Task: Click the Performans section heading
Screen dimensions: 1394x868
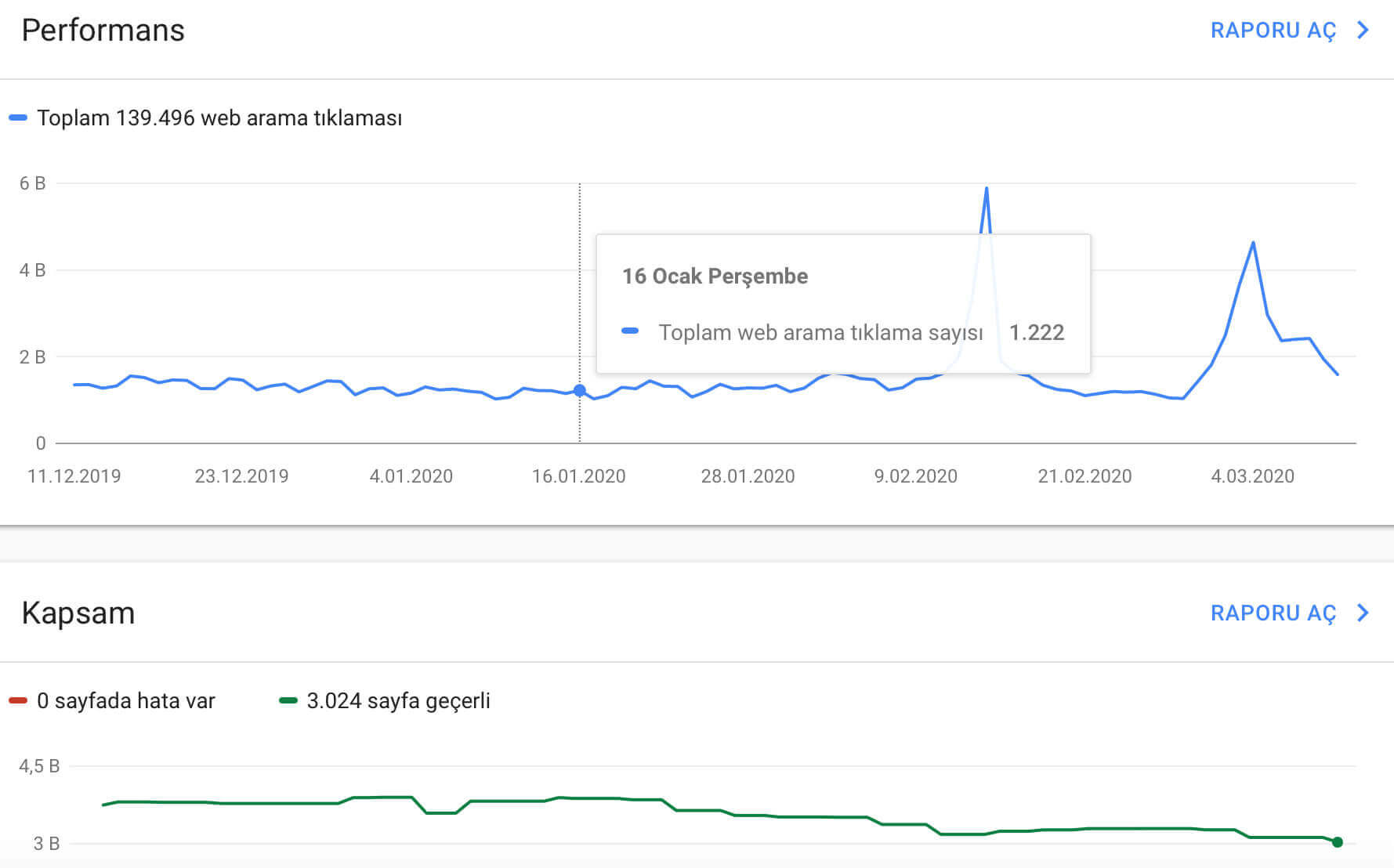Action: [x=103, y=31]
